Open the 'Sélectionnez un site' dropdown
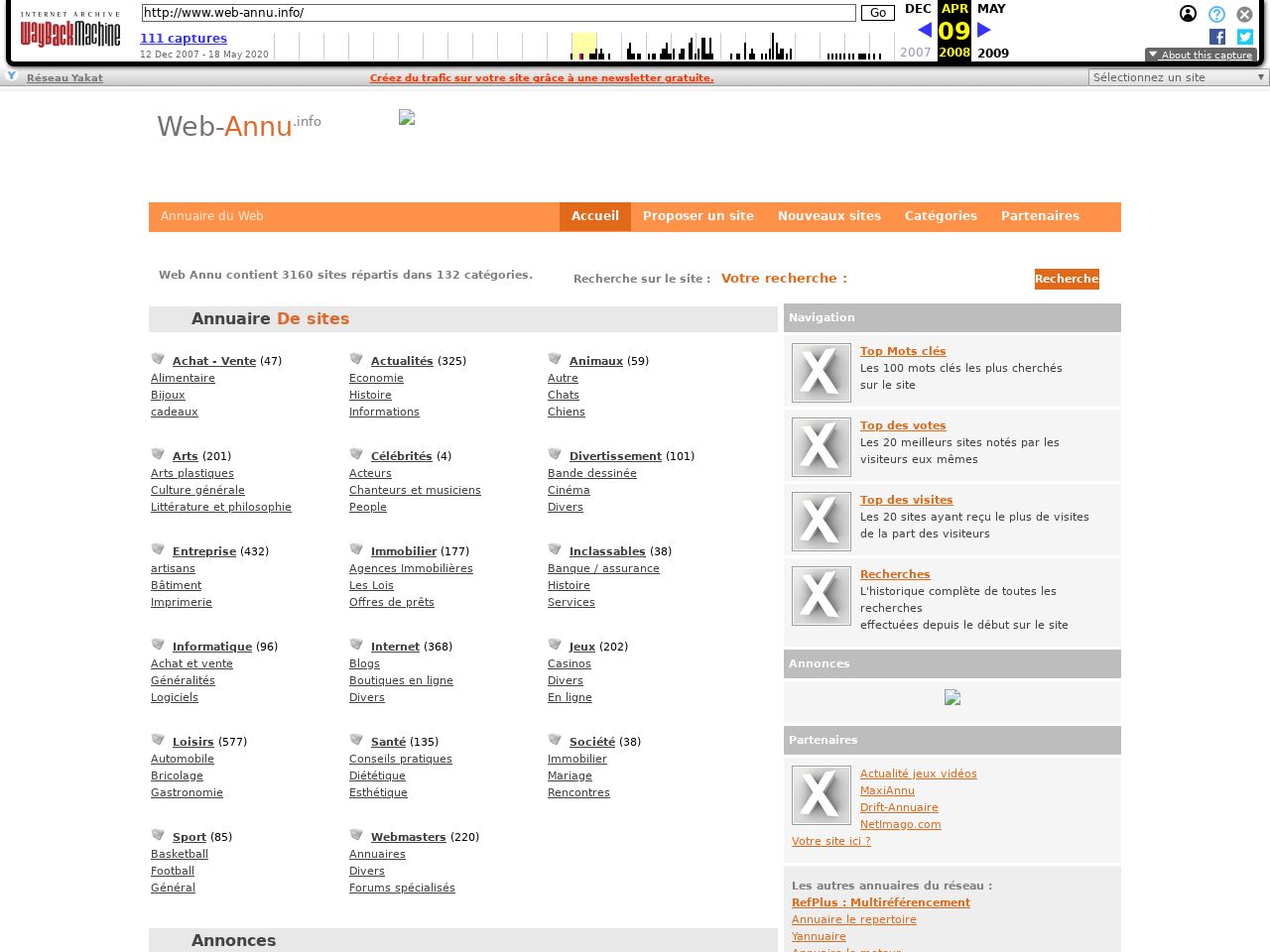This screenshot has height=952, width=1270. pyautogui.click(x=1179, y=77)
